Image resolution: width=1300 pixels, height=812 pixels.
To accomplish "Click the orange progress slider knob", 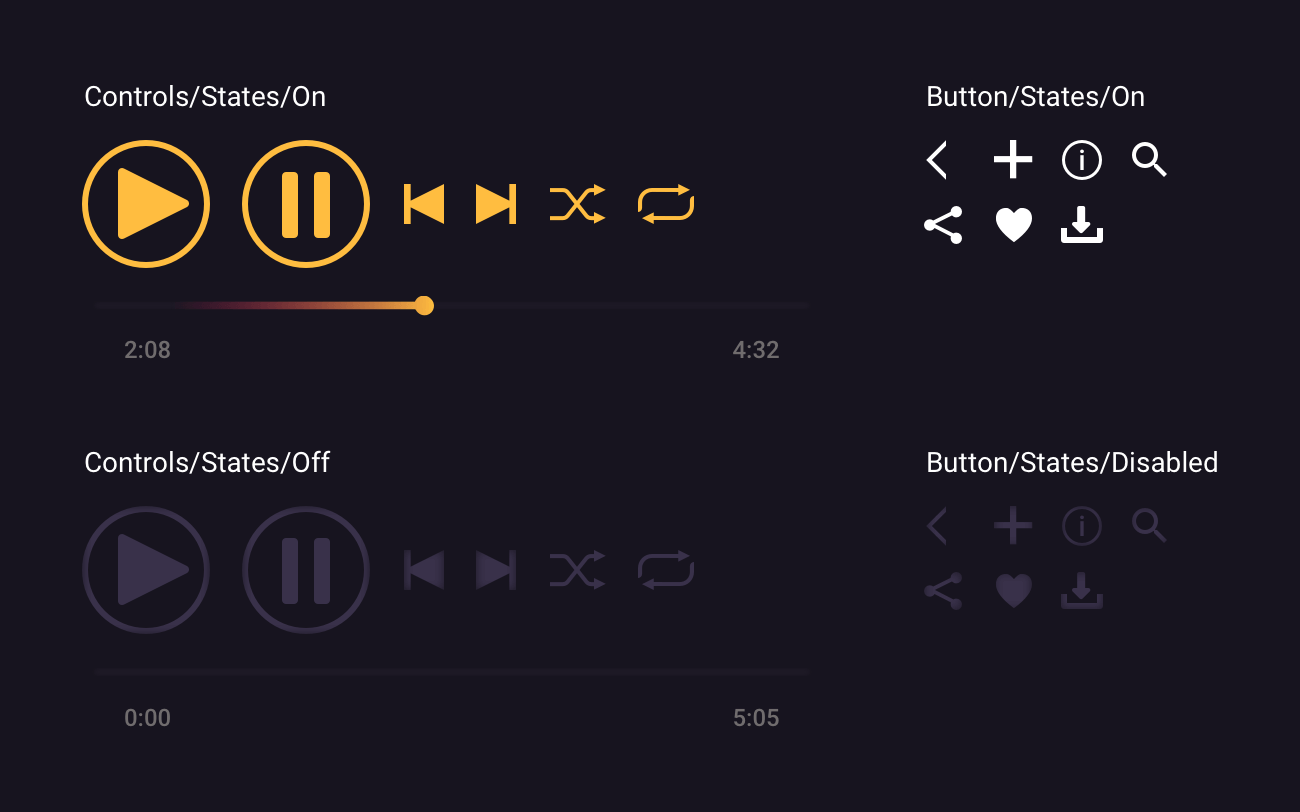I will click(424, 305).
